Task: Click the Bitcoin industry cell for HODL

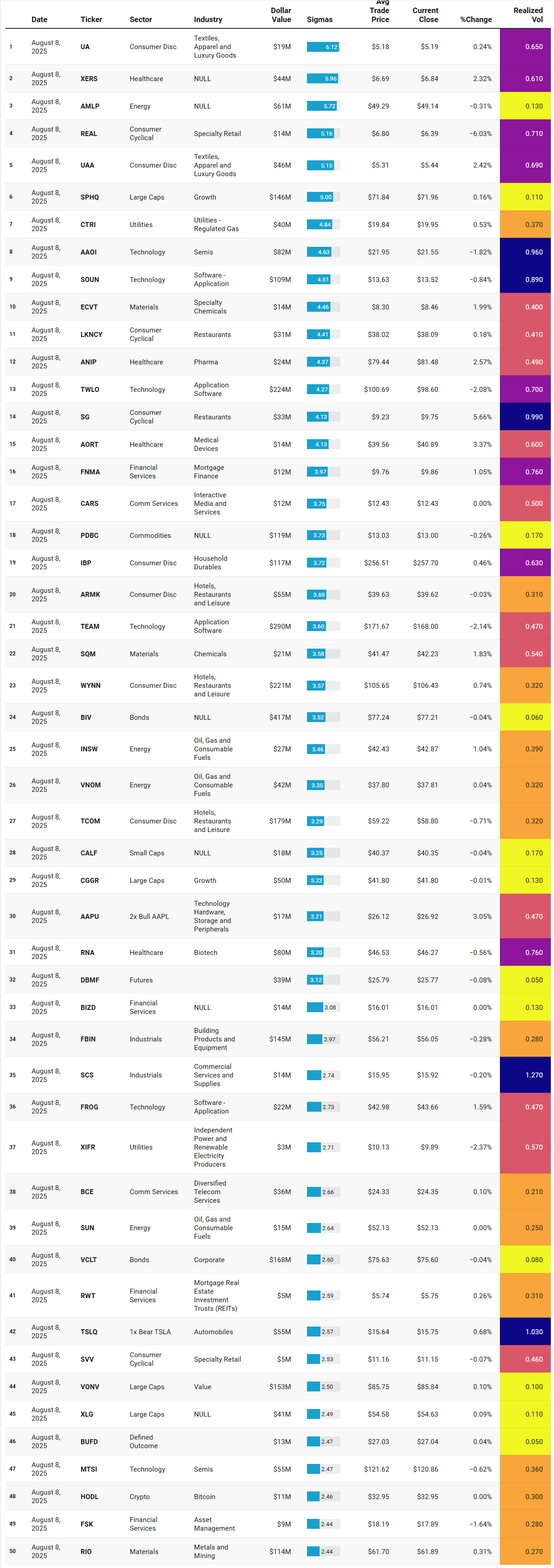Action: coord(205,1497)
